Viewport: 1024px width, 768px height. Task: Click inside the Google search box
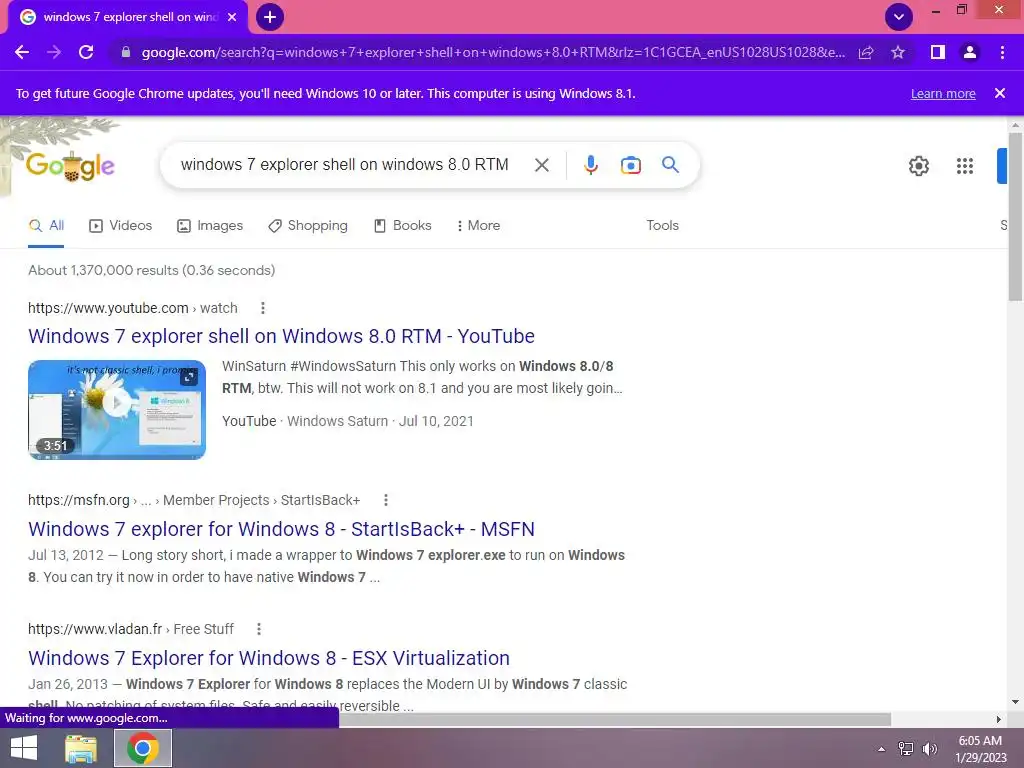point(345,165)
